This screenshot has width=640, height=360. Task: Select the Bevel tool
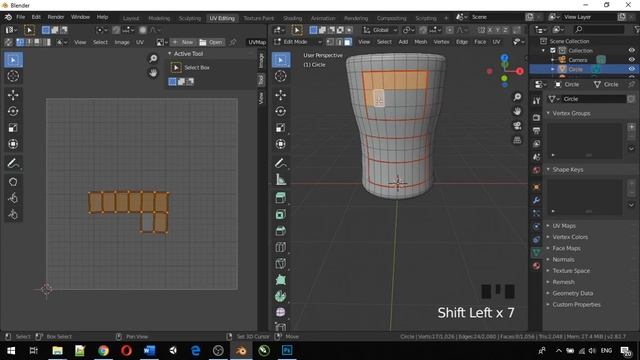pyautogui.click(x=281, y=231)
